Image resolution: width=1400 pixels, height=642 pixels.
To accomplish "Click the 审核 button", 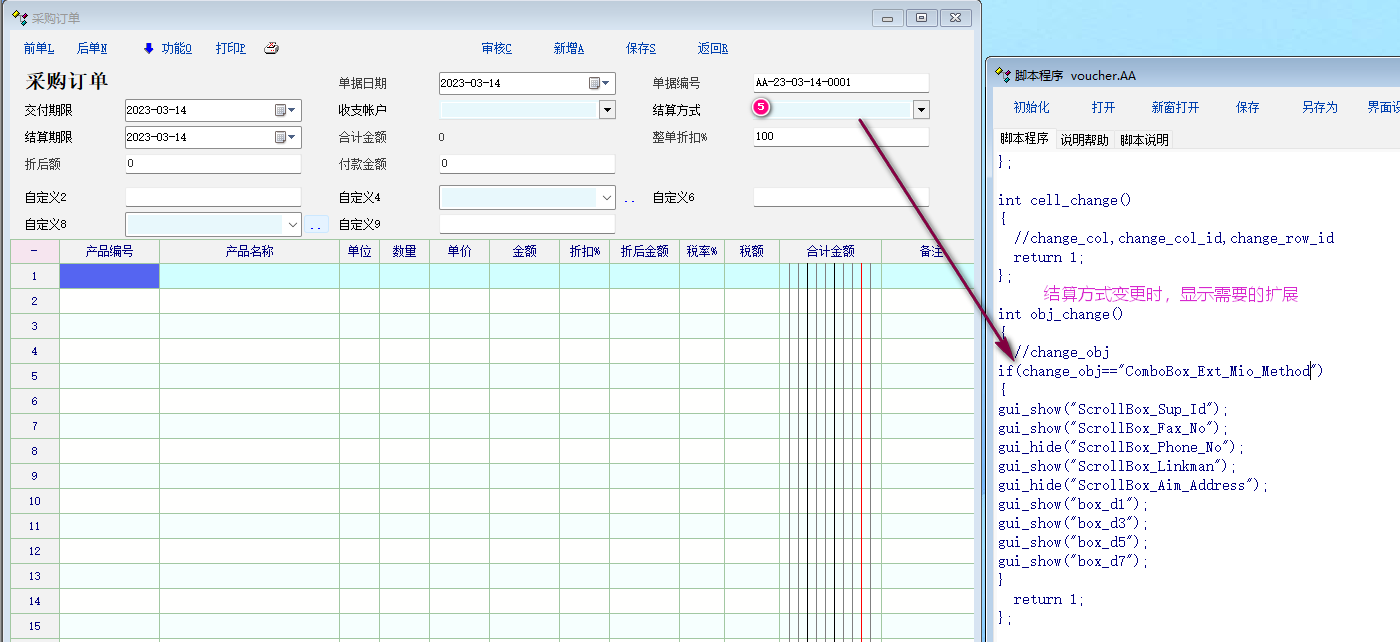I will pyautogui.click(x=496, y=49).
